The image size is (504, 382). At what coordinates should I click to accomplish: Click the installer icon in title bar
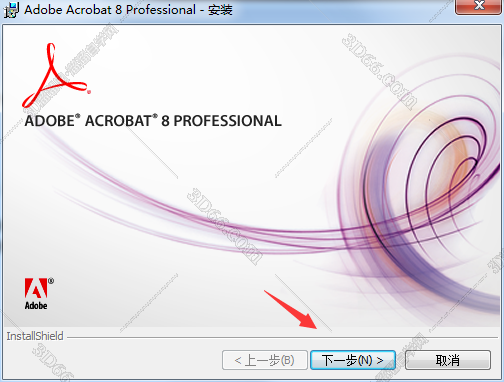(x=11, y=10)
